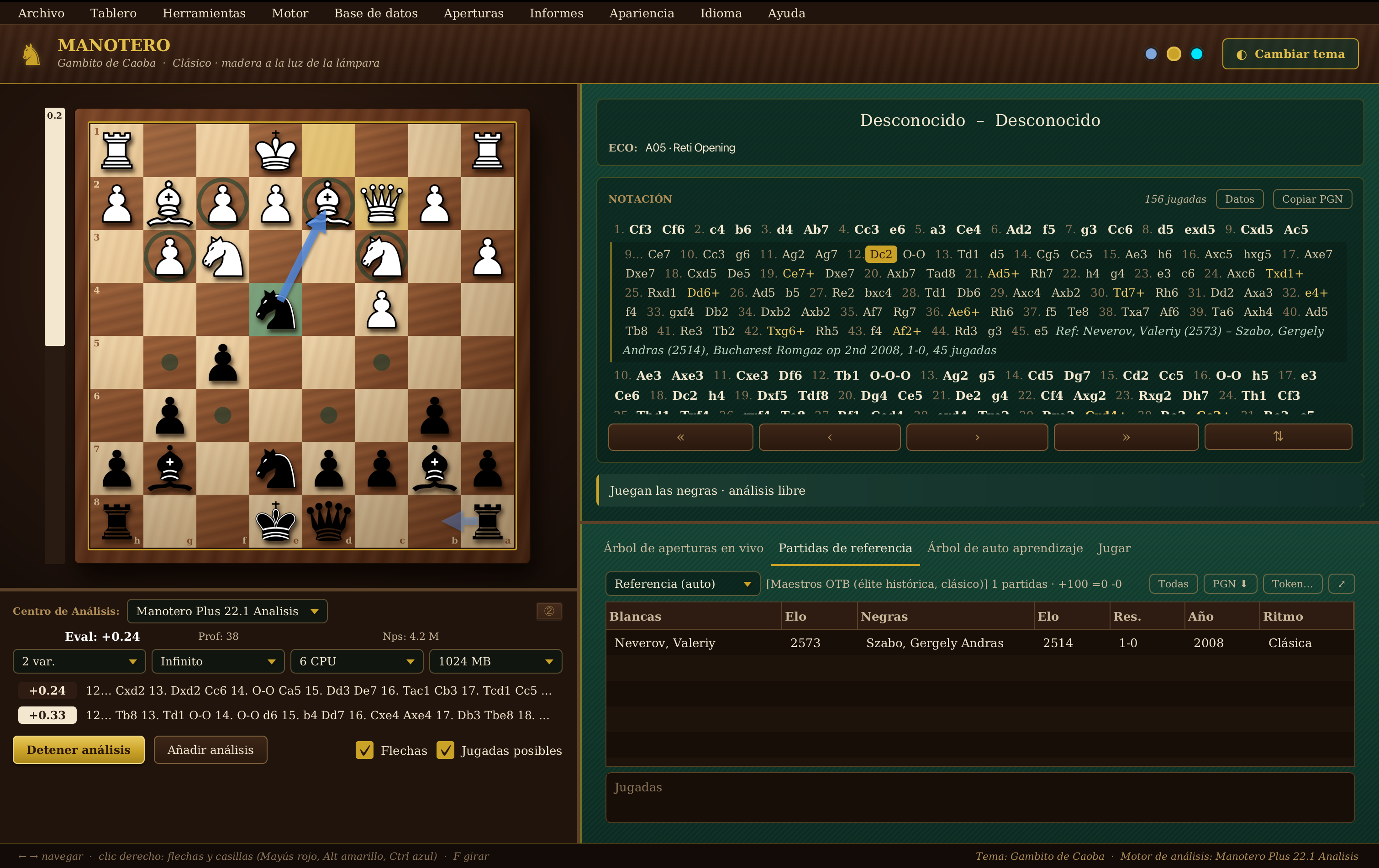
Task: Open the 2 var. variations dropdown
Action: tap(79, 661)
